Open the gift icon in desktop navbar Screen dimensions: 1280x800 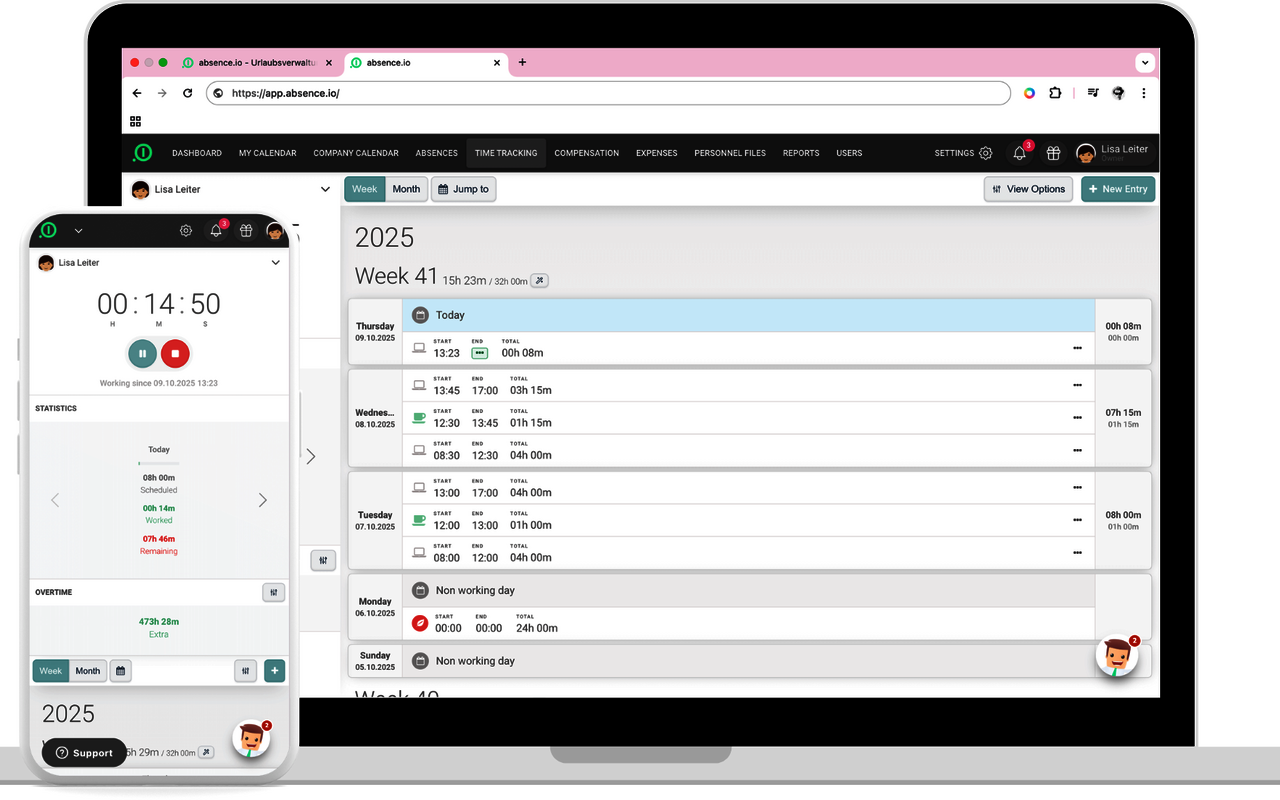point(1053,153)
